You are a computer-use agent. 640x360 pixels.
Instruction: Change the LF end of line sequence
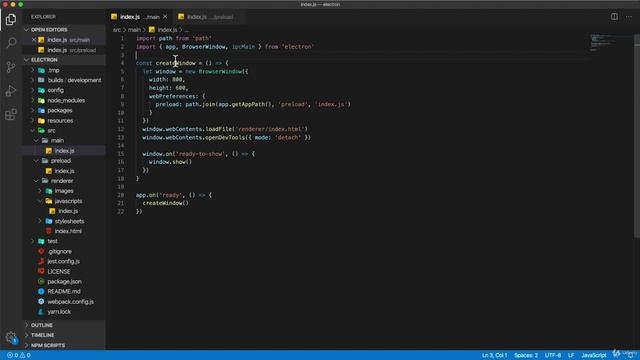pos(571,356)
